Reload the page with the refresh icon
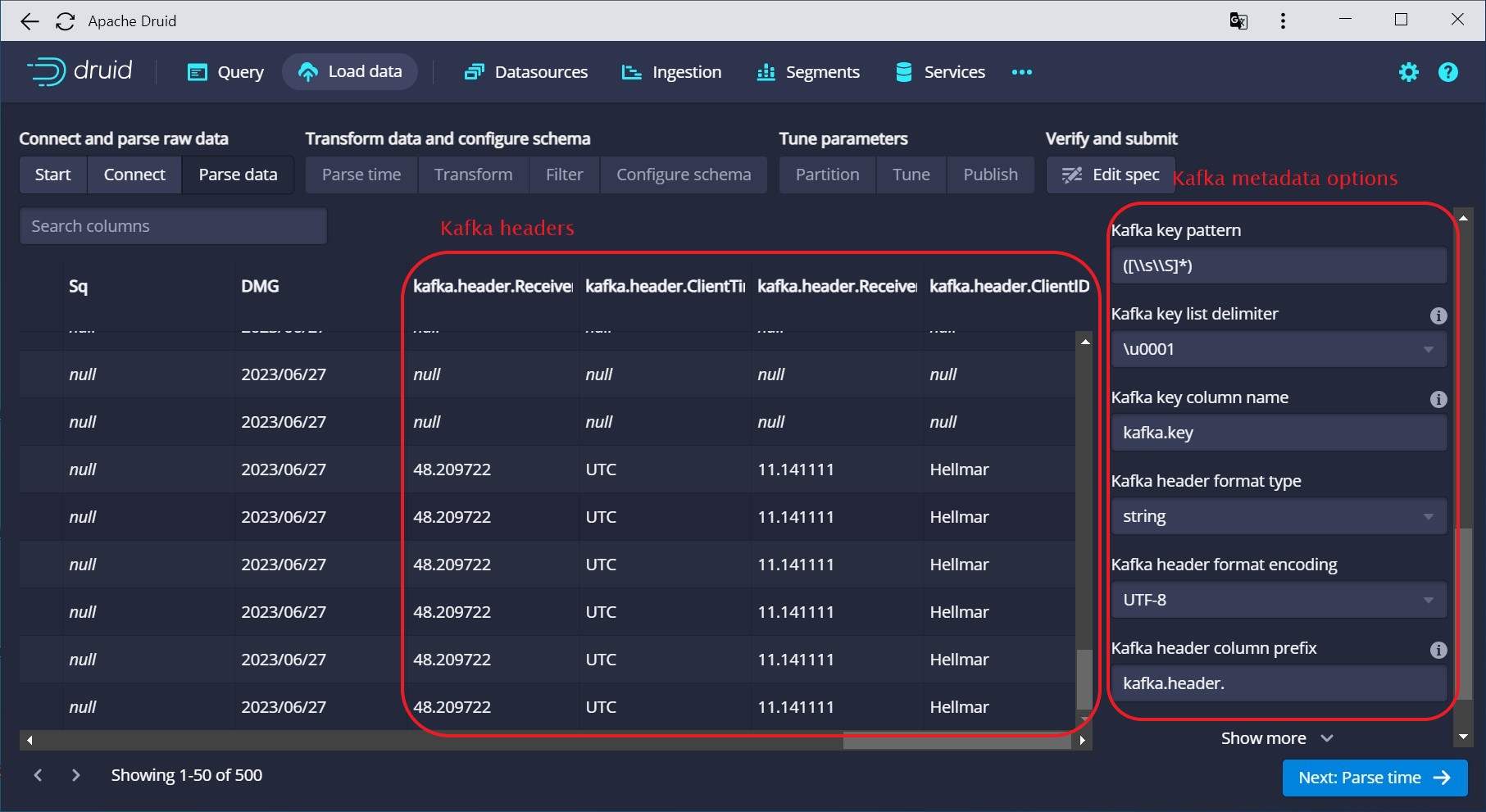Image resolution: width=1486 pixels, height=812 pixels. pos(66,20)
